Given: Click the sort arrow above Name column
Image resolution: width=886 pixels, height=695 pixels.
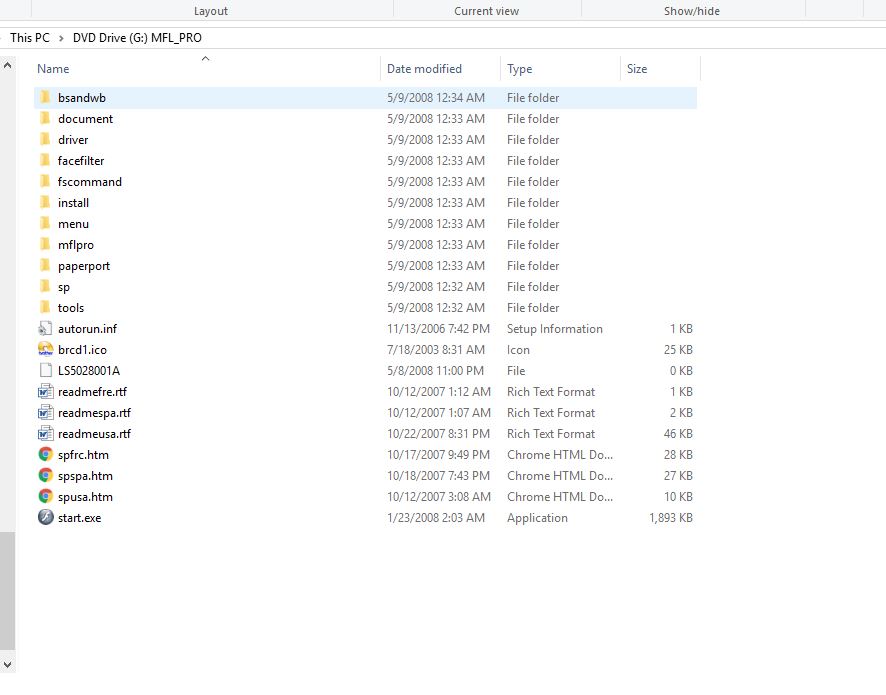Looking at the screenshot, I should [205, 59].
